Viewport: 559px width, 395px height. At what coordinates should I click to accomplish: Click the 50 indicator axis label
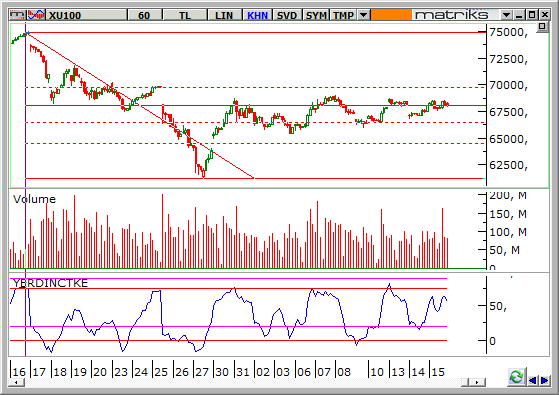tap(498, 306)
